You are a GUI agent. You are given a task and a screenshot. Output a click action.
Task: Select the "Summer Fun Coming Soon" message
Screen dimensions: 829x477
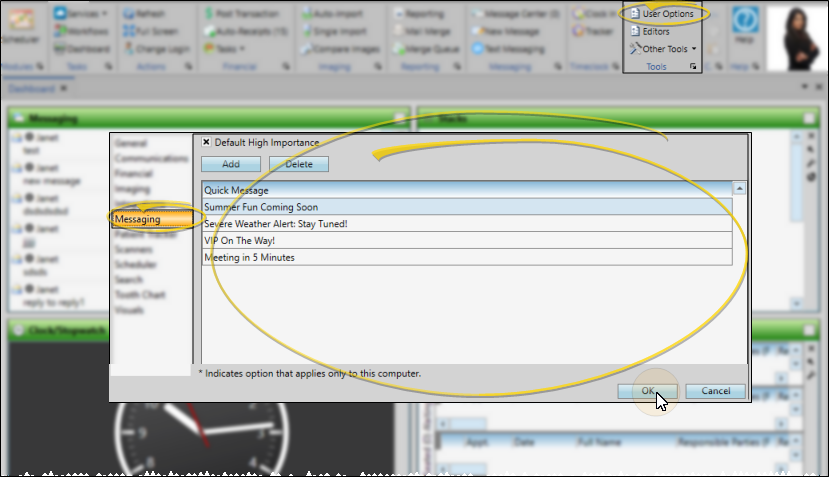tap(467, 207)
